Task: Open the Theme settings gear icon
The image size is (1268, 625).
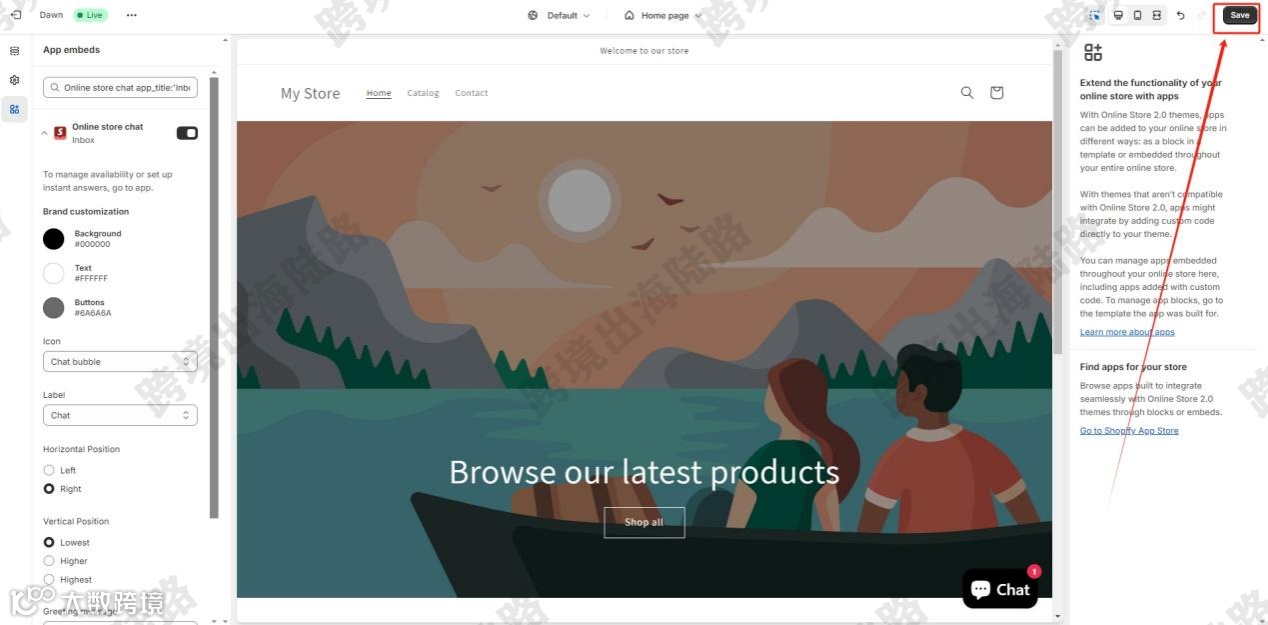Action: (14, 80)
